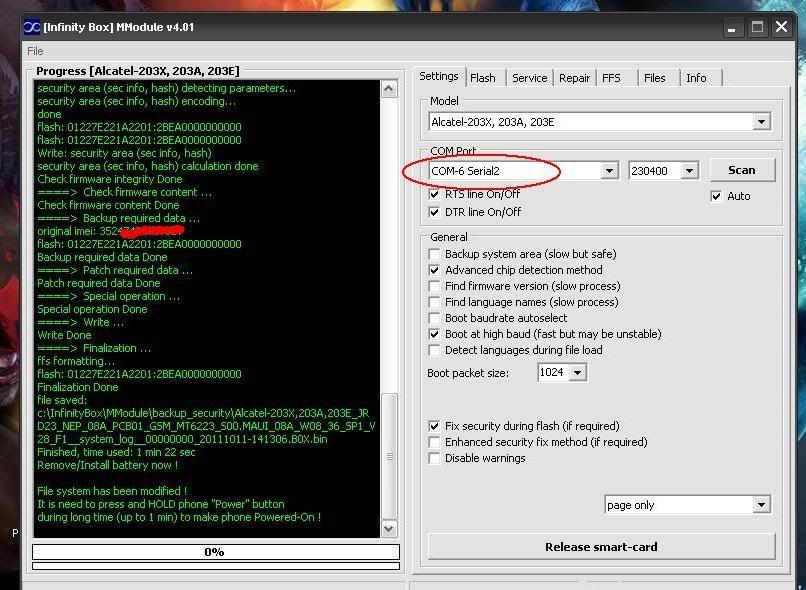Switch to the Flash tab
The height and width of the screenshot is (590, 806).
(483, 78)
